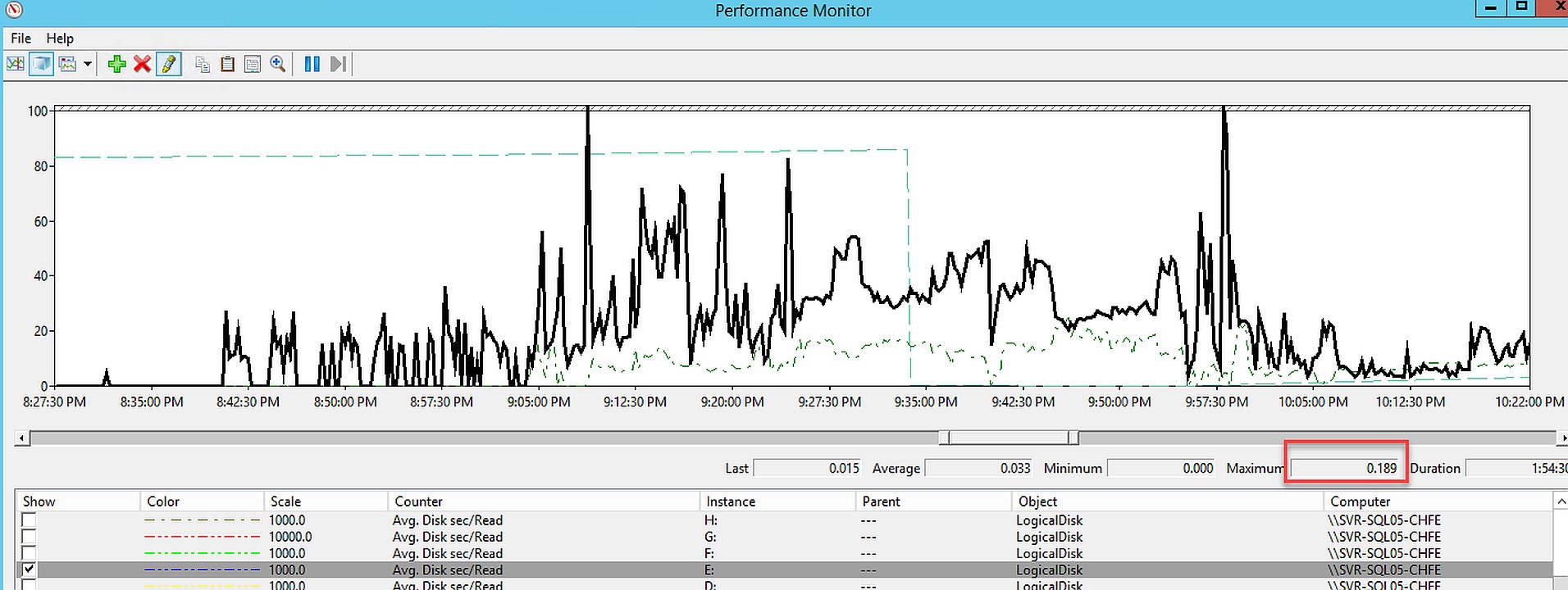
Task: Click the time range slider bar under graph
Action: point(1009,438)
